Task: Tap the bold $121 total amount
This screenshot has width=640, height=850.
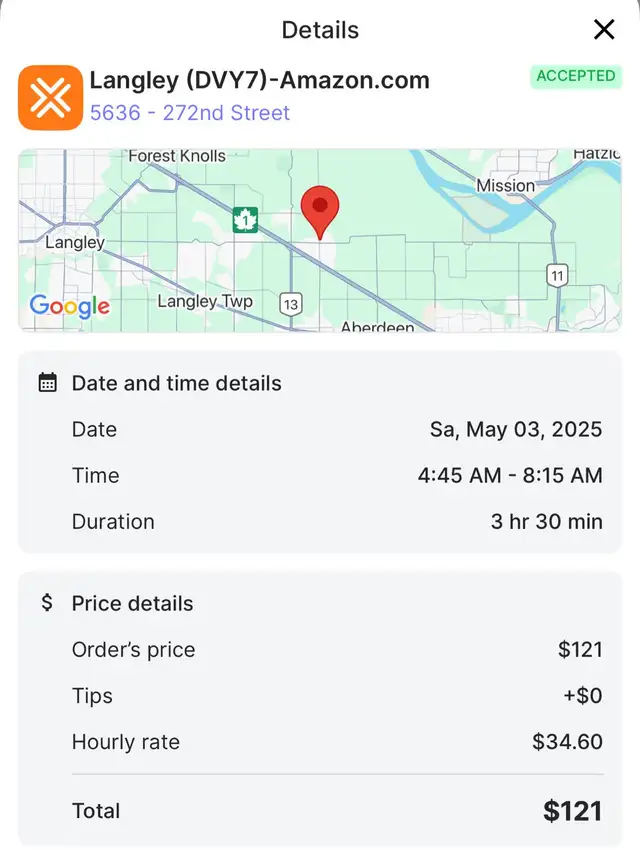Action: 573,811
